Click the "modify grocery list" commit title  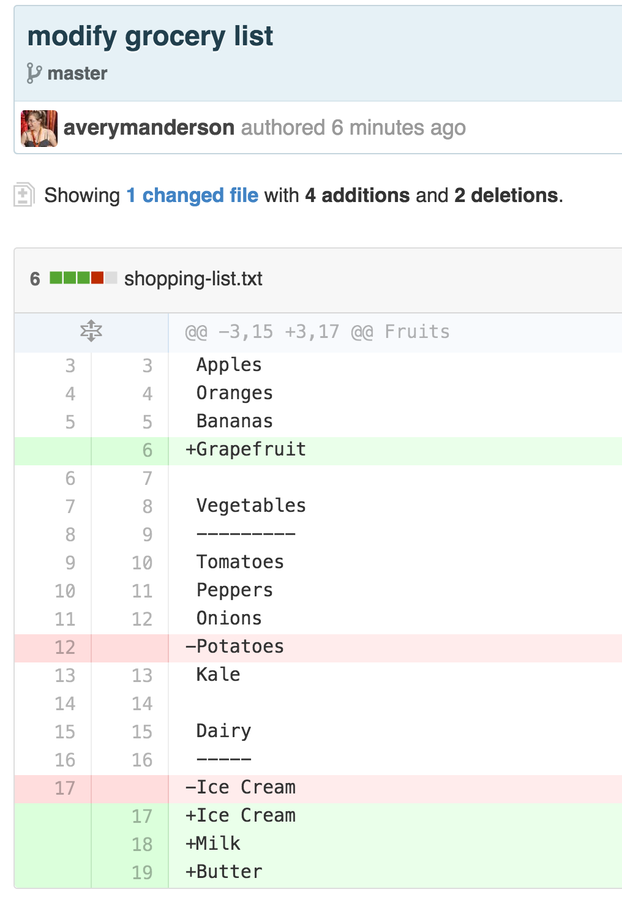(150, 36)
